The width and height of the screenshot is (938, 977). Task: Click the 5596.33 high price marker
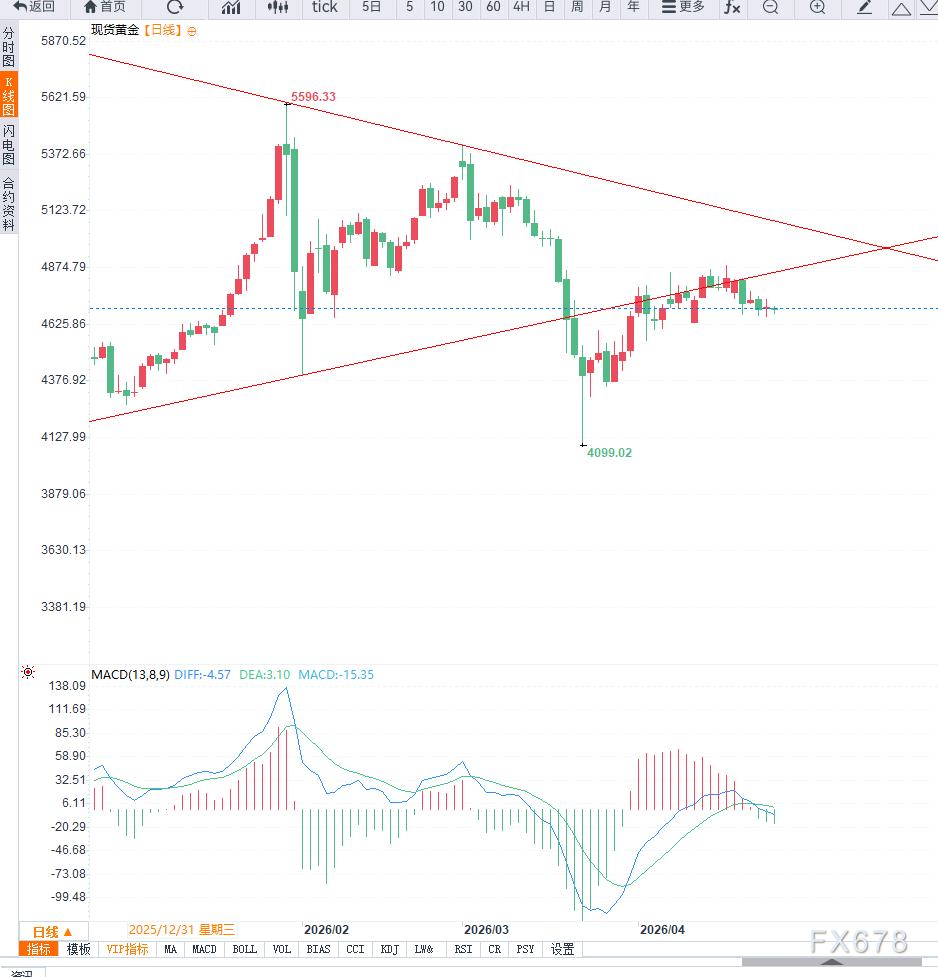(313, 97)
